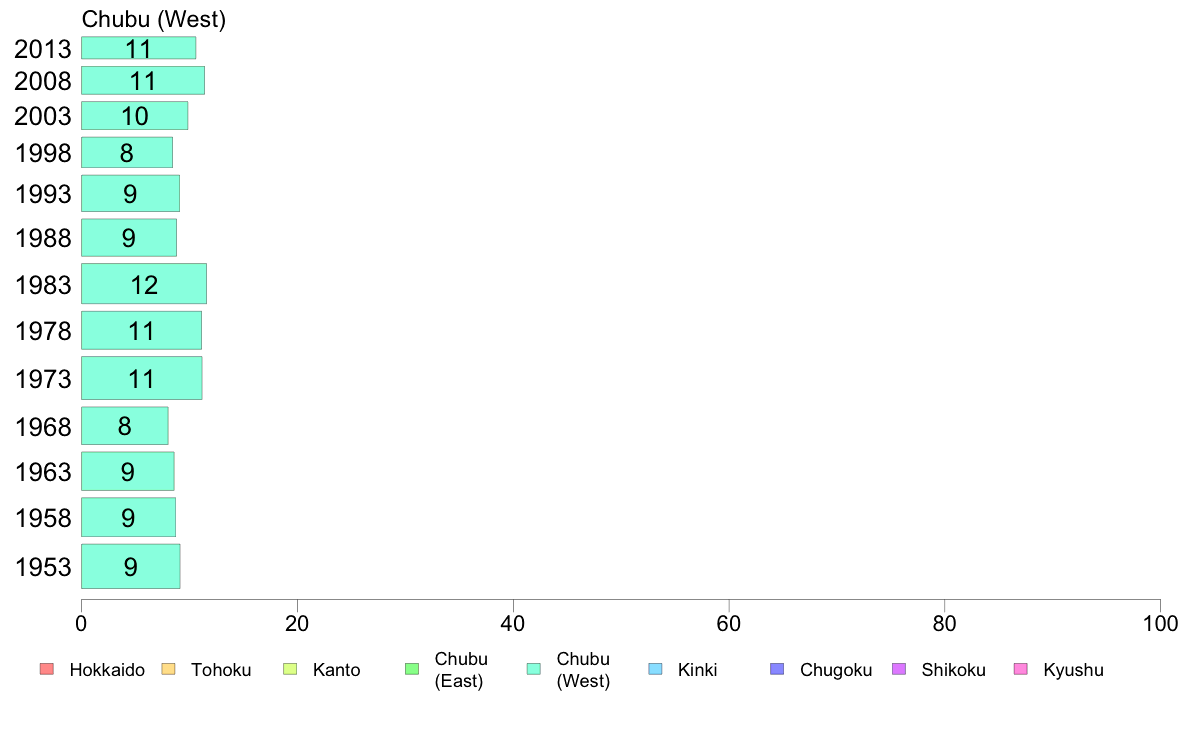This screenshot has width=1188, height=736.
Task: Click the Shikoku purple legend swatch
Action: click(899, 669)
